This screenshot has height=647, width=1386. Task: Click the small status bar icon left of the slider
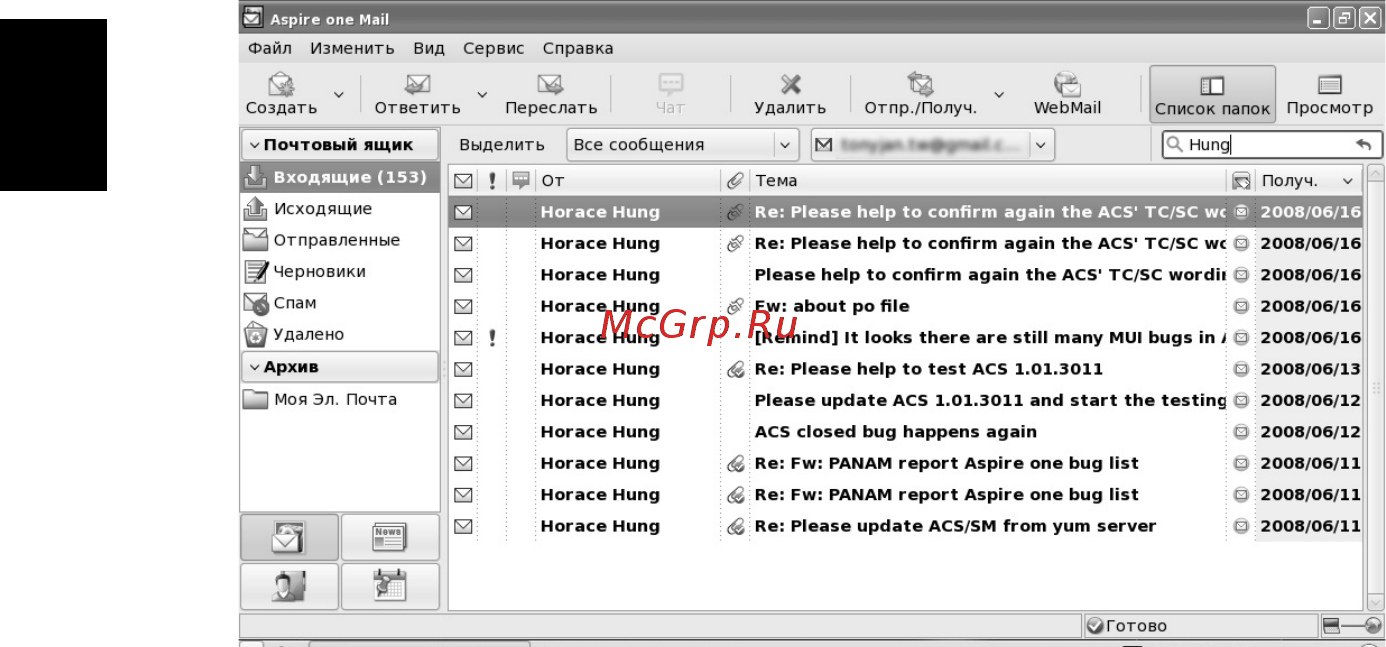coord(1330,626)
